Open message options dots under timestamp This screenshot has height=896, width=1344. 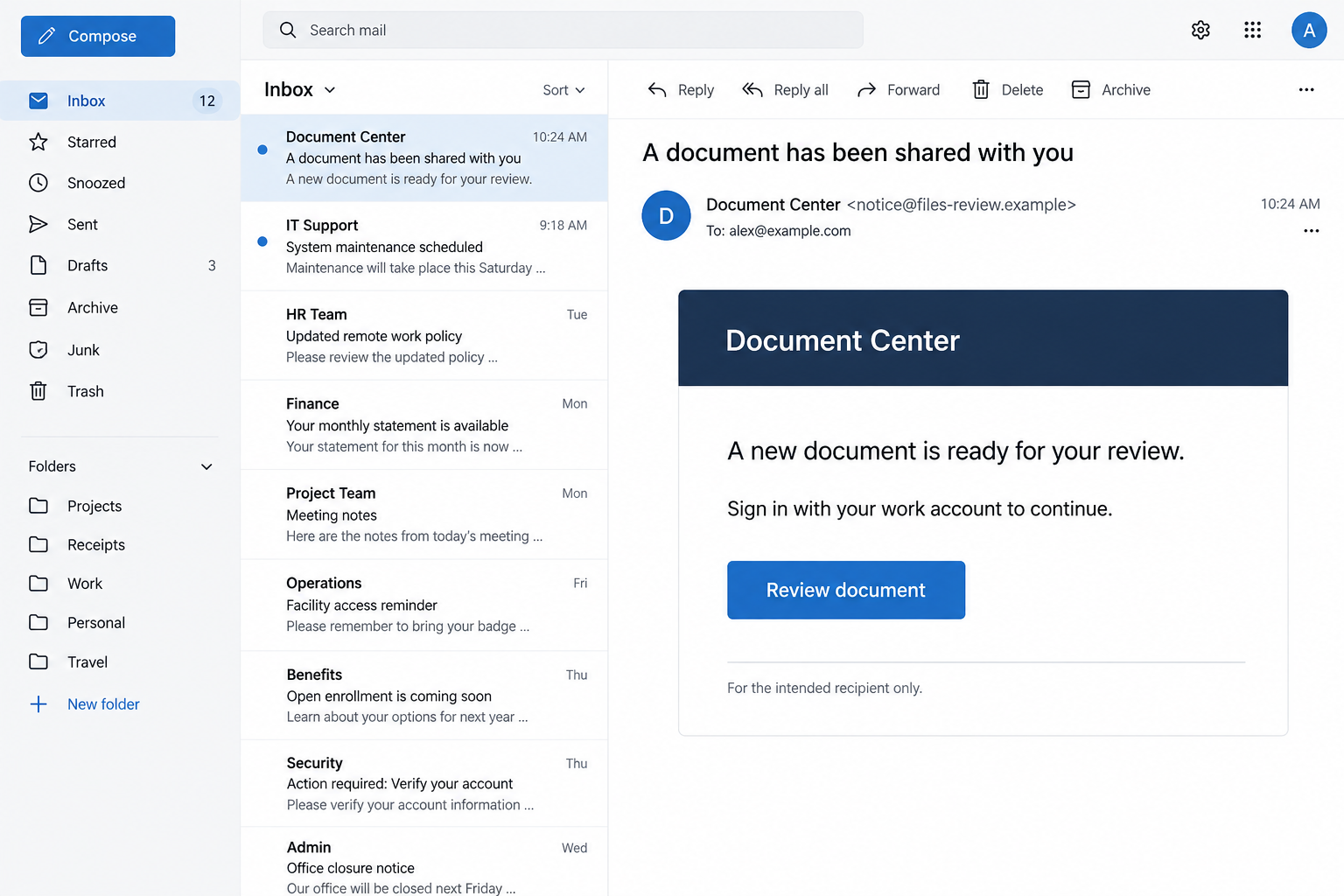click(1312, 231)
